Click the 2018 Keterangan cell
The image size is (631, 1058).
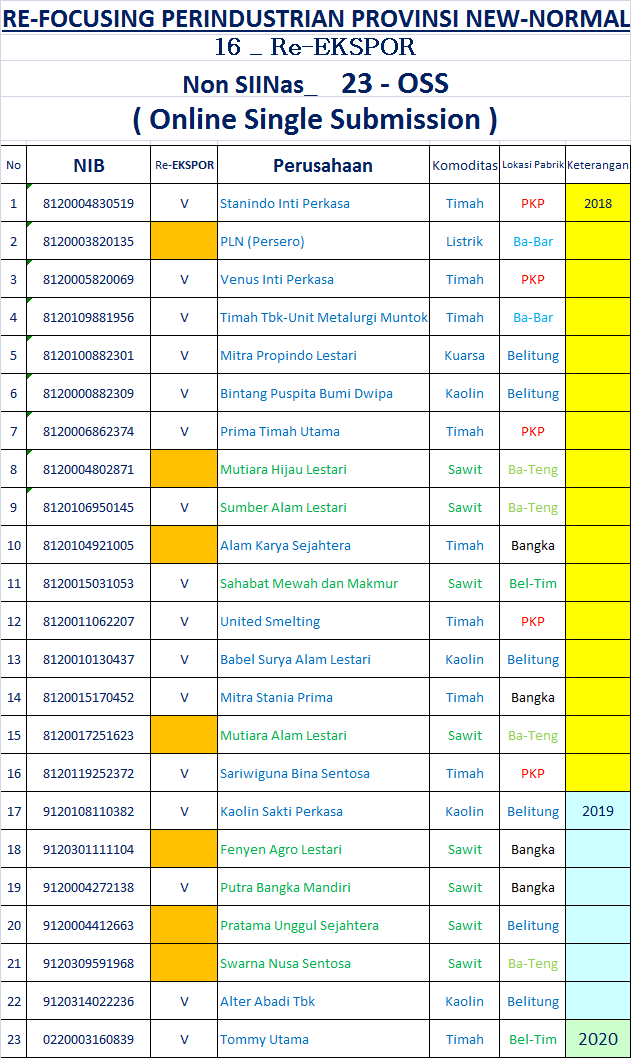pyautogui.click(x=598, y=203)
